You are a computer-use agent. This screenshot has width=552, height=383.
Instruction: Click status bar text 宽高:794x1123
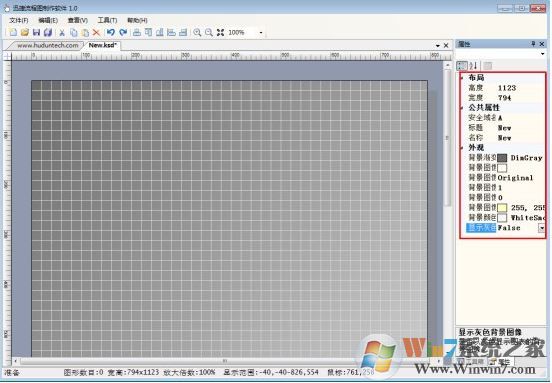click(x=133, y=372)
